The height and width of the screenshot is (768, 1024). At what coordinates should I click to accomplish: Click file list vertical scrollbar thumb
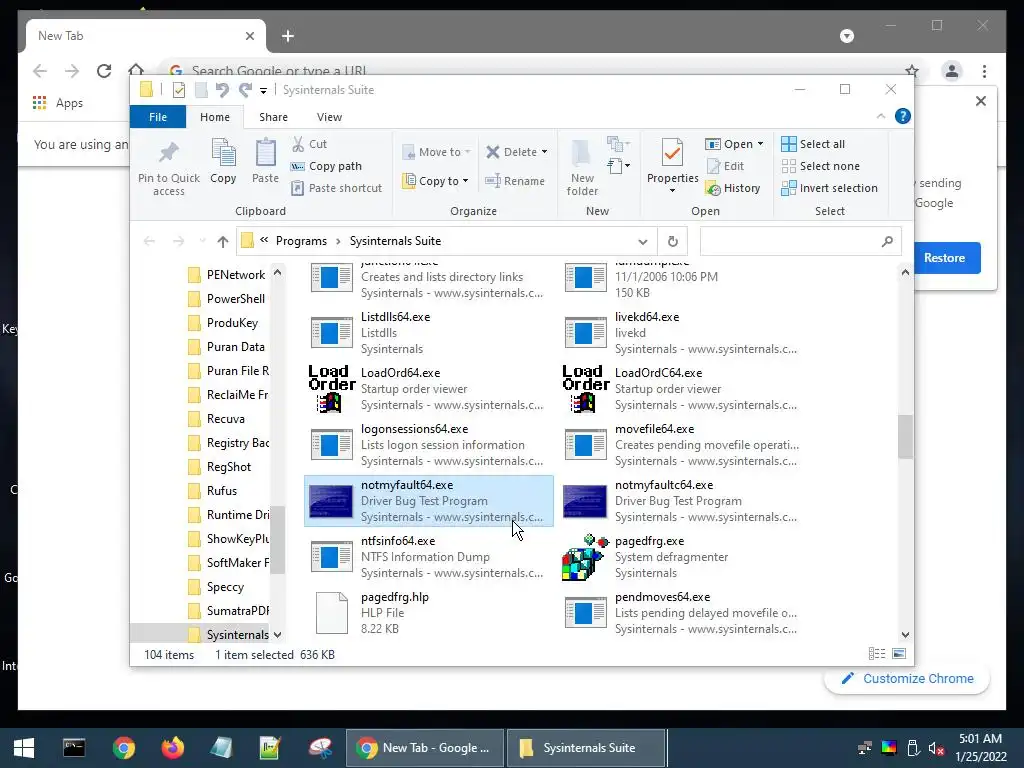click(x=905, y=437)
